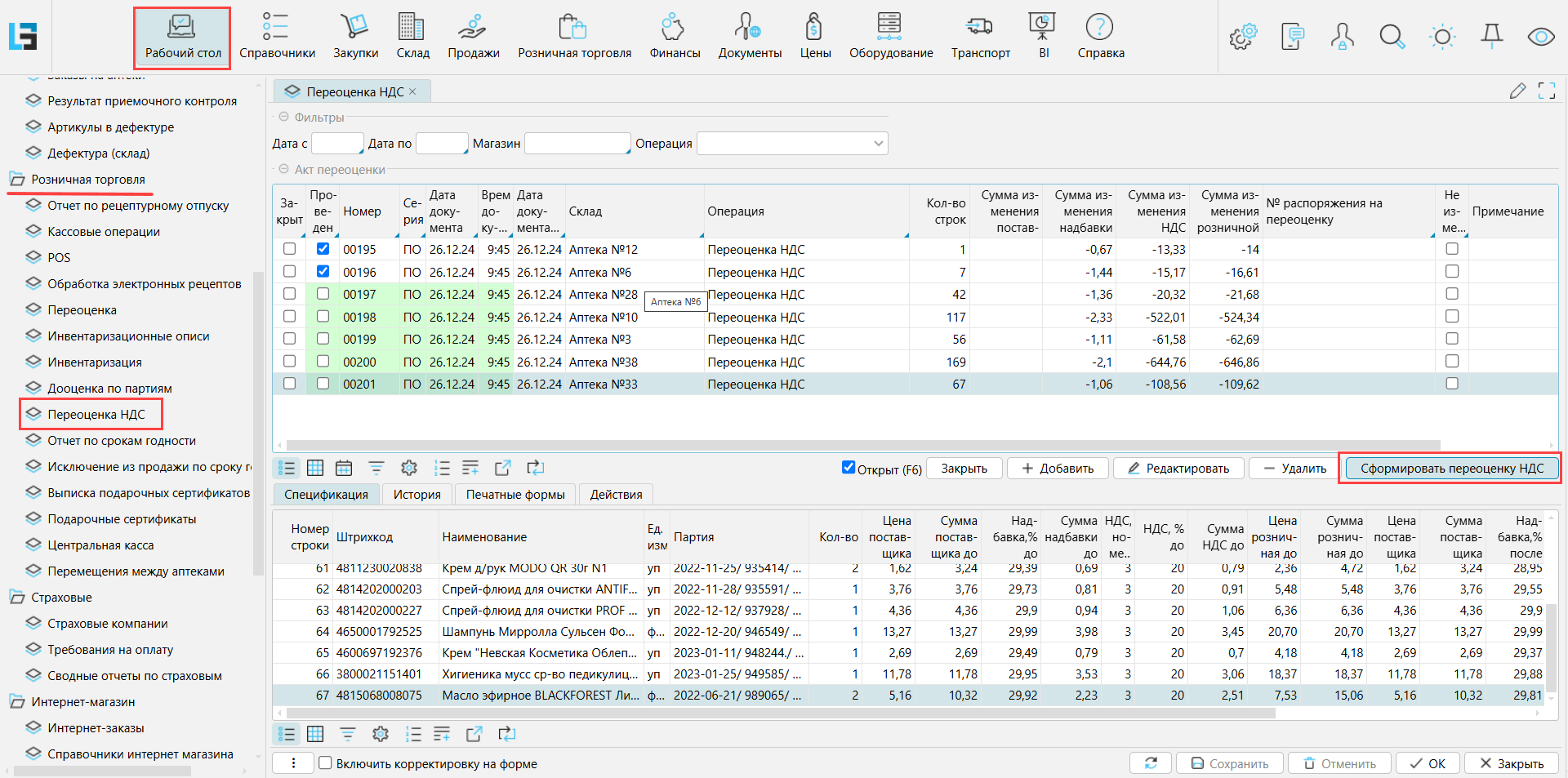
Task: Toggle the eye visibility icon in header
Action: click(1540, 37)
